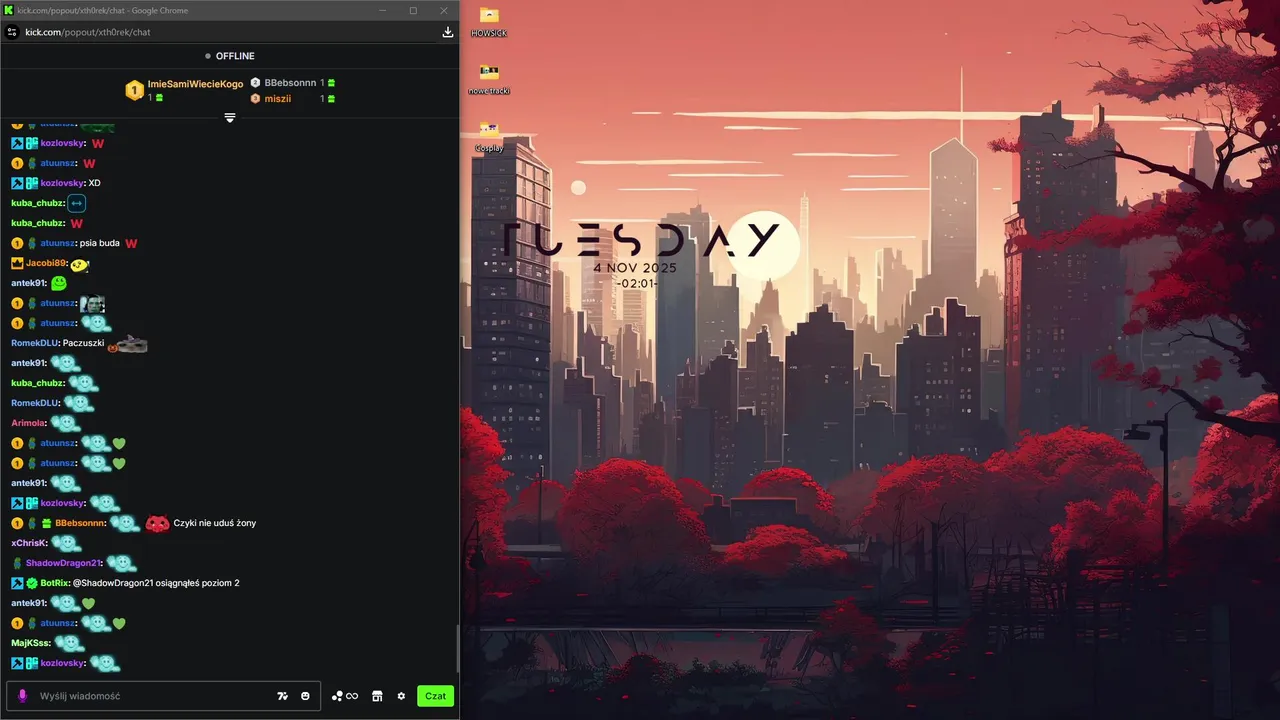Click kuba_chubz's arrows emote
The height and width of the screenshot is (720, 1280).
[77, 203]
